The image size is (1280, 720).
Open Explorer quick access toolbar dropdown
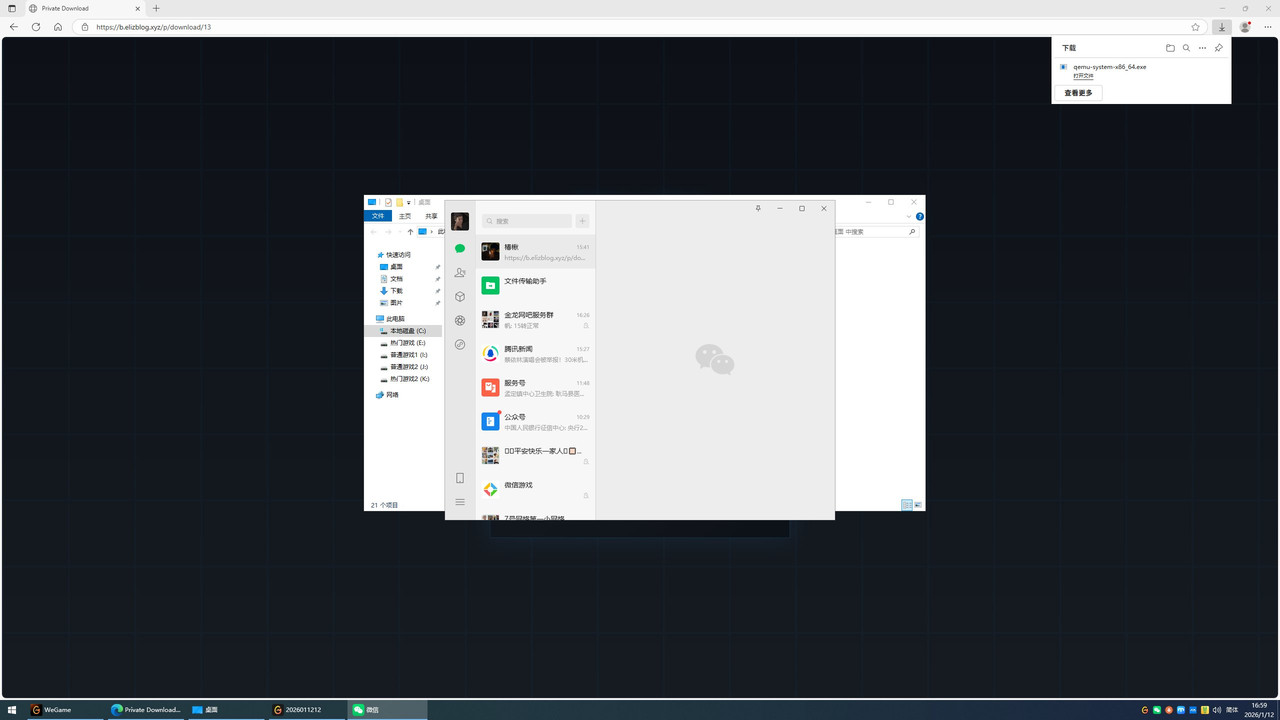(x=408, y=203)
